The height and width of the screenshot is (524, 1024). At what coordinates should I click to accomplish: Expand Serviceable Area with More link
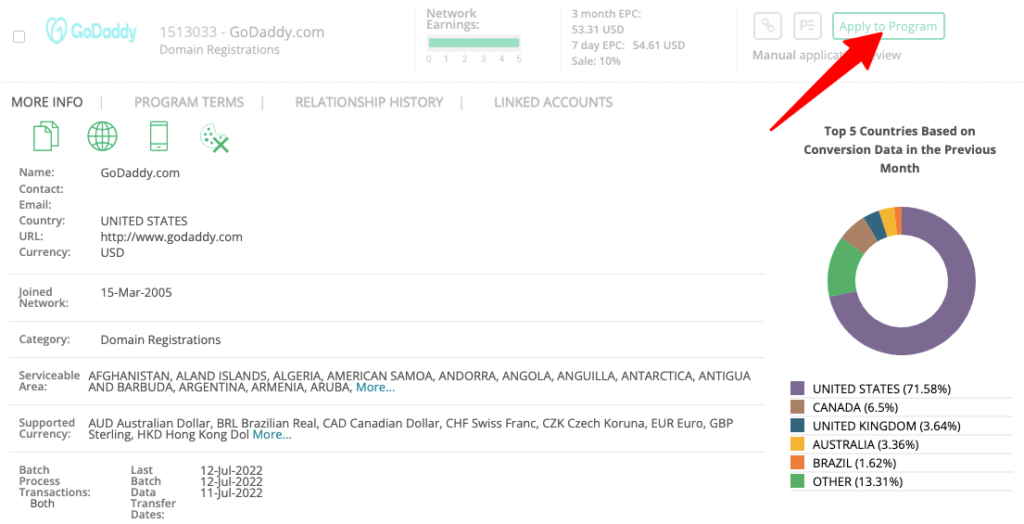click(375, 387)
